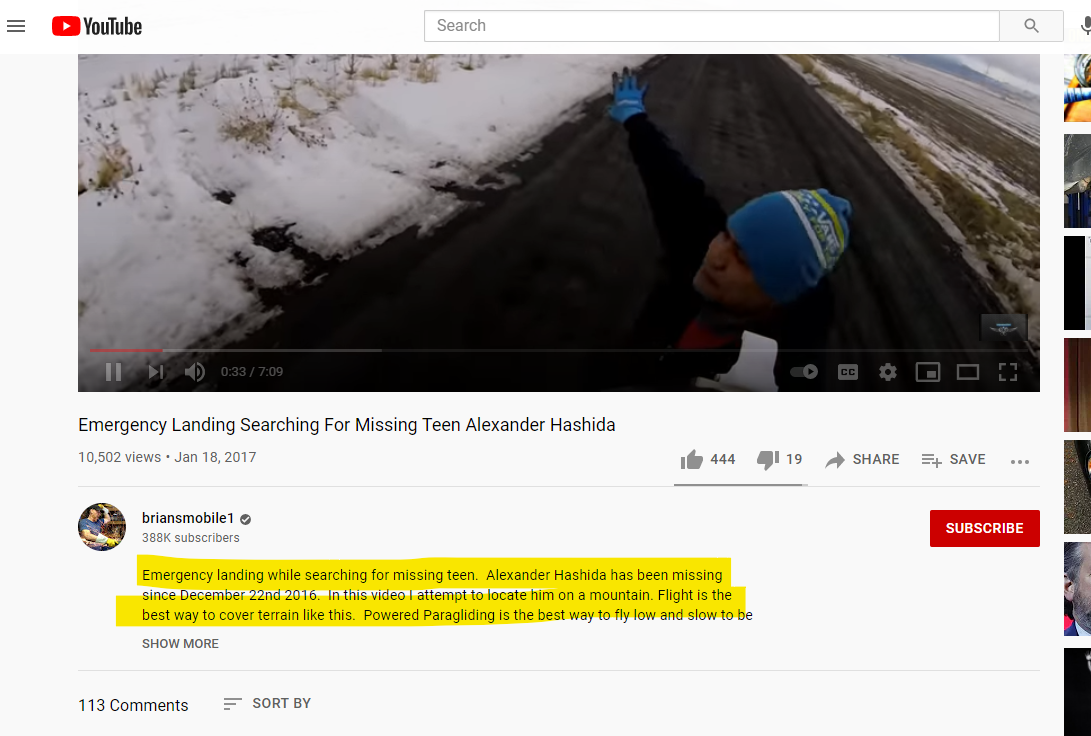Toggle the autoplay switch
The height and width of the screenshot is (736, 1091).
804,371
